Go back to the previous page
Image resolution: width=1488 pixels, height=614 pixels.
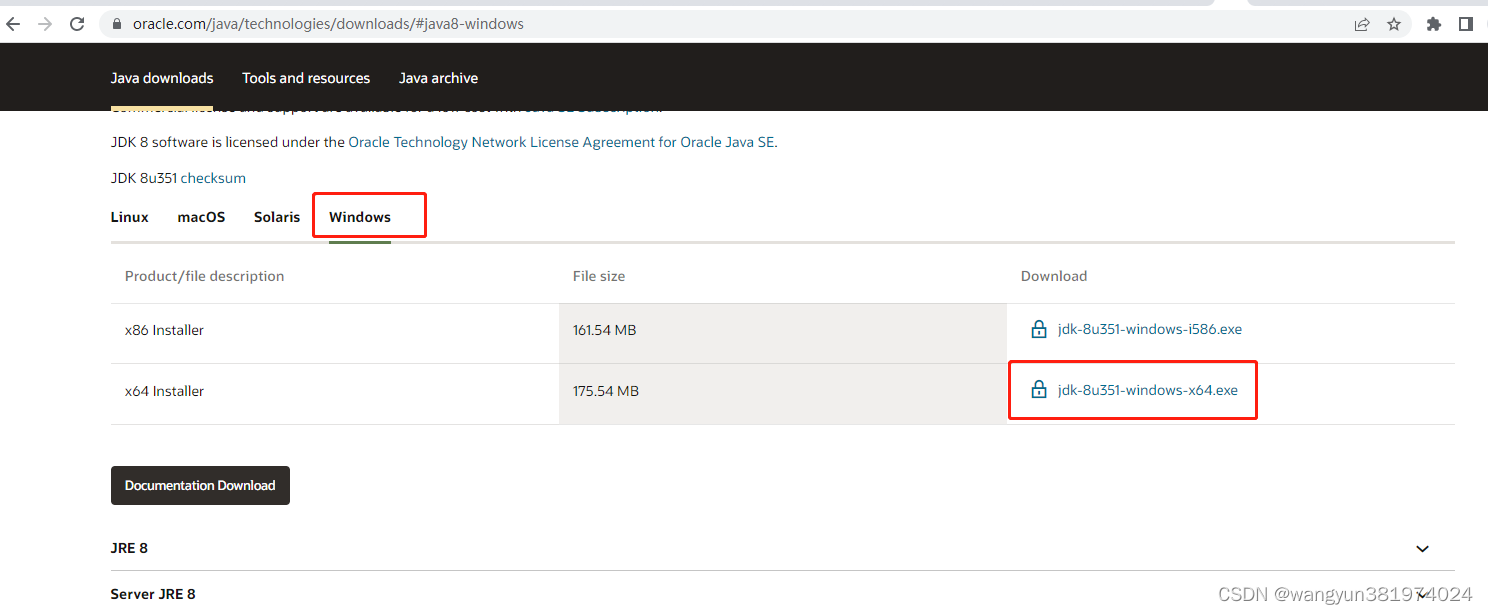pos(14,24)
